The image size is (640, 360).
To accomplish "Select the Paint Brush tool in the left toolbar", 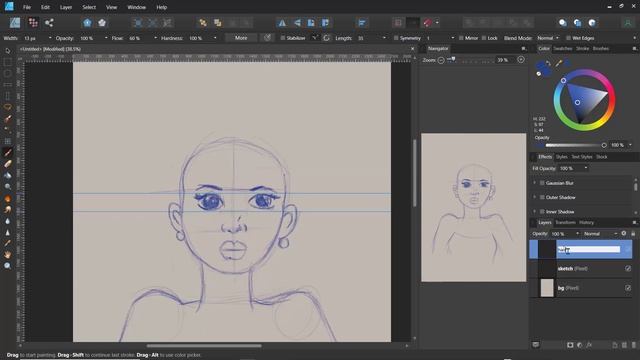I will tap(7, 153).
